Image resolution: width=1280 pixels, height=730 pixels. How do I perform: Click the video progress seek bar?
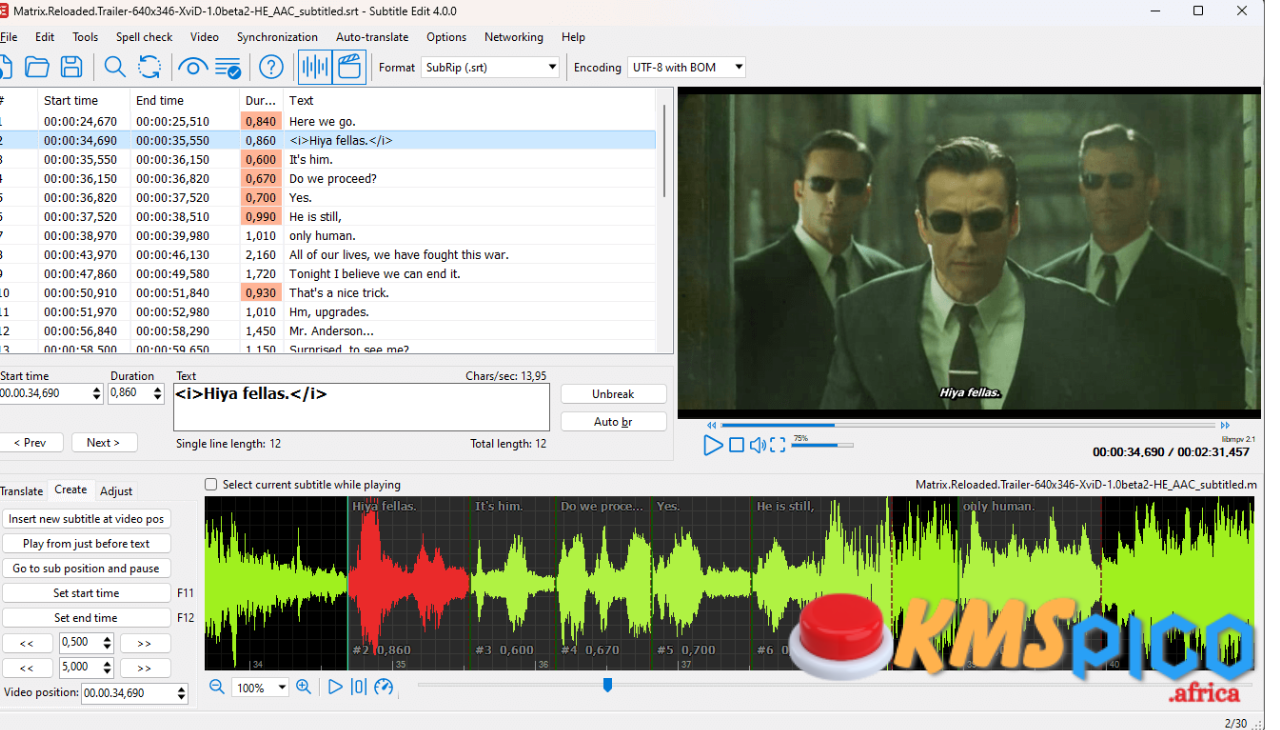[x=969, y=425]
